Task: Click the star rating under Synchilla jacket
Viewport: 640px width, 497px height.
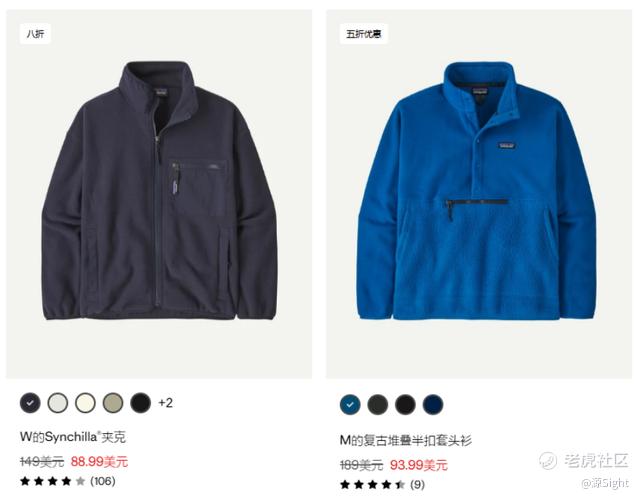Action: tap(53, 481)
